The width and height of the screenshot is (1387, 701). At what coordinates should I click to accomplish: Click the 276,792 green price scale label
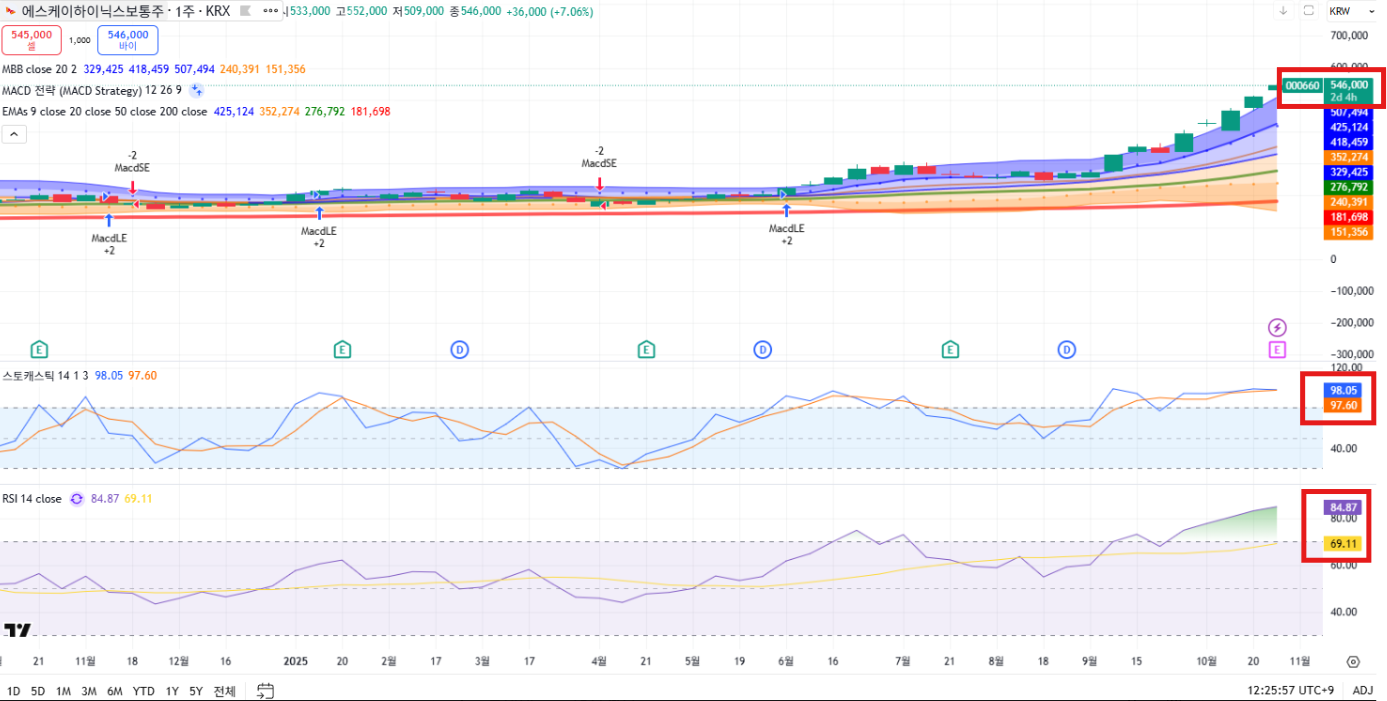(x=1349, y=187)
